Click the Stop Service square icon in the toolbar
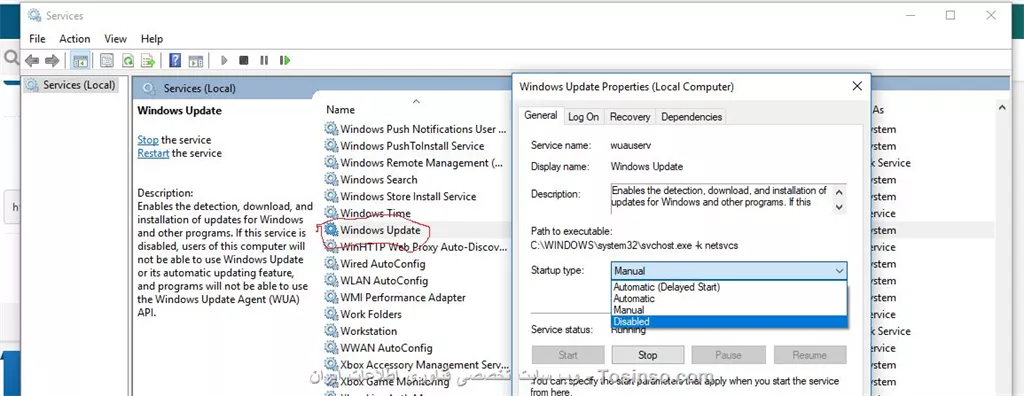The height and width of the screenshot is (396, 1024). 244,61
